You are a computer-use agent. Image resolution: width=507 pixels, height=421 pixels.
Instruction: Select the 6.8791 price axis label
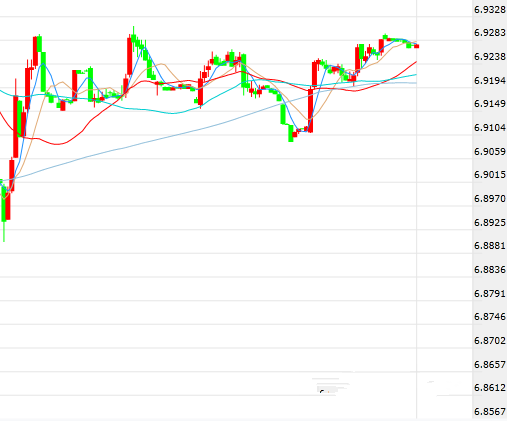coord(490,293)
